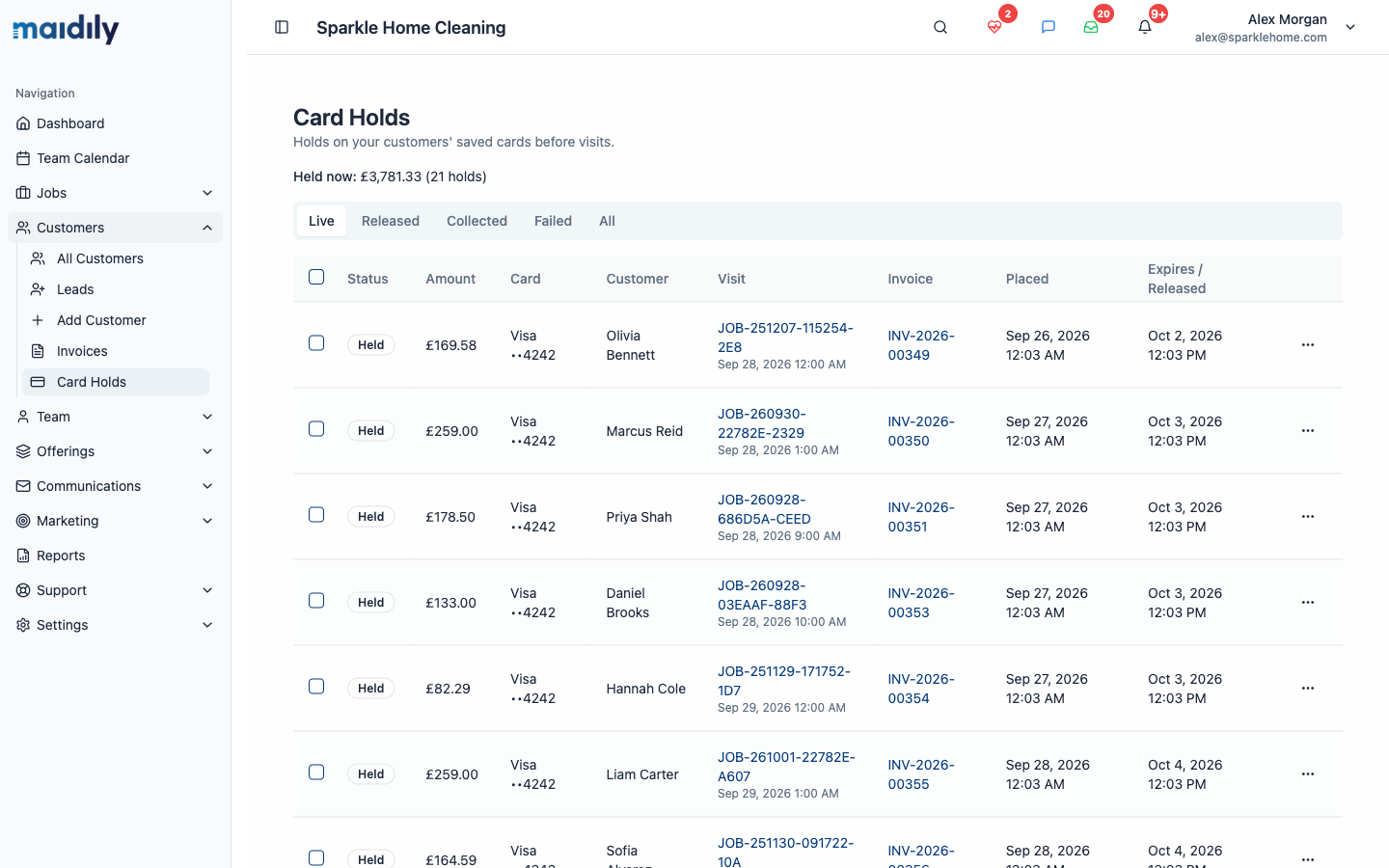Open the inbox icon with 20 badge

[1091, 27]
